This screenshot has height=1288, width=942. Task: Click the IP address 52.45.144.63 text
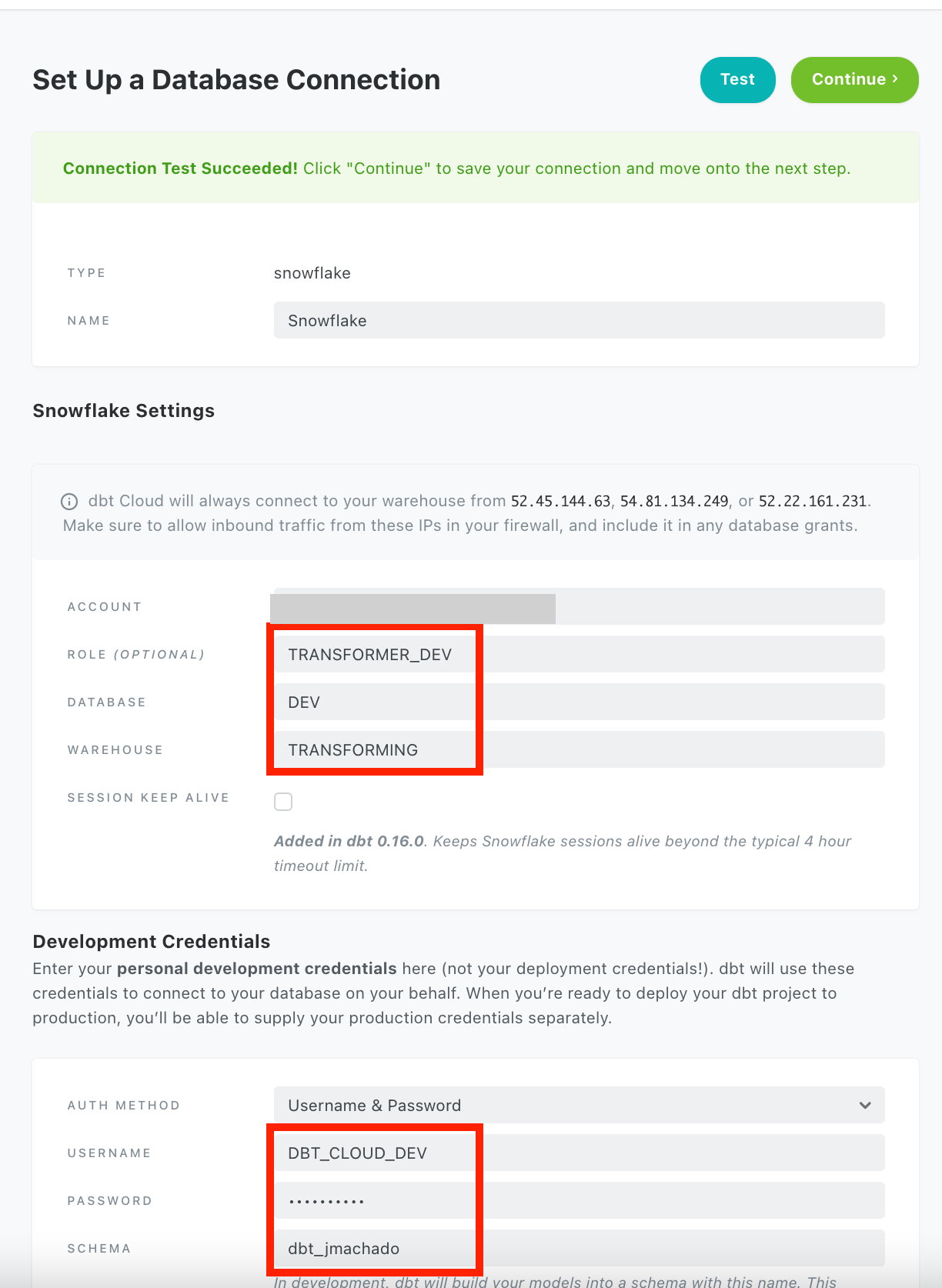click(560, 502)
